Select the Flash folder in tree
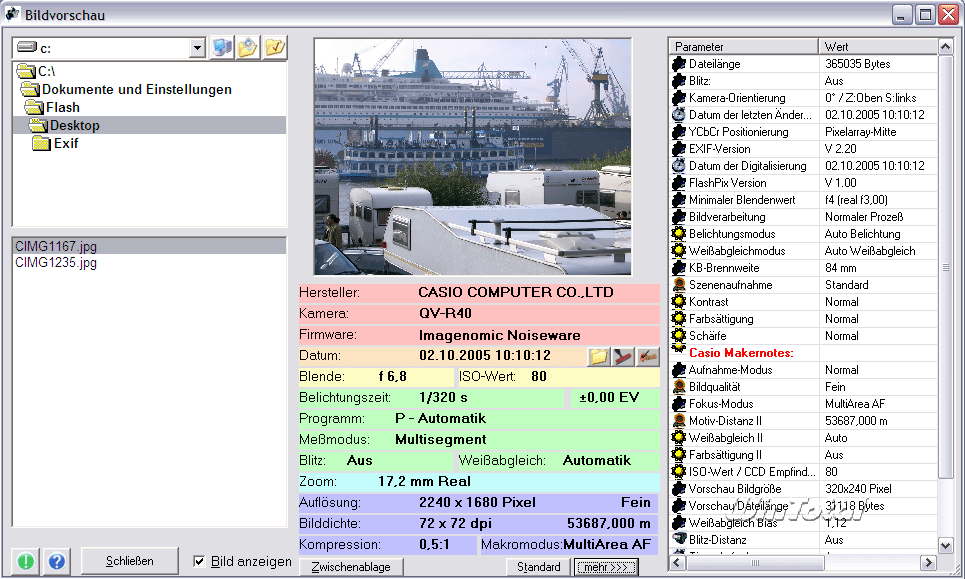This screenshot has width=965, height=579. 62,107
